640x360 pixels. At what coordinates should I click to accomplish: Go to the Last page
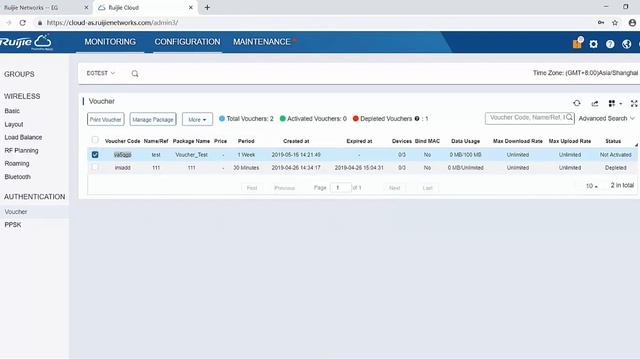click(427, 188)
